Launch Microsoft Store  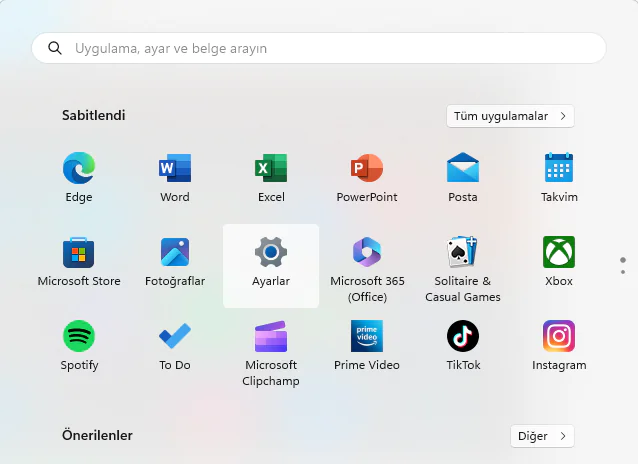[79, 253]
